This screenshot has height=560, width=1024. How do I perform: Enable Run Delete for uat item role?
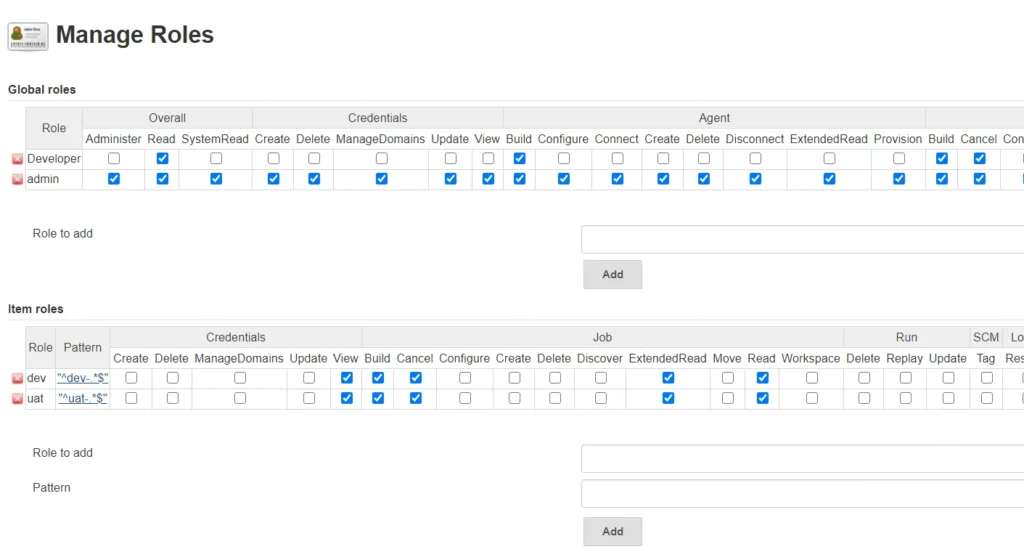pos(864,397)
